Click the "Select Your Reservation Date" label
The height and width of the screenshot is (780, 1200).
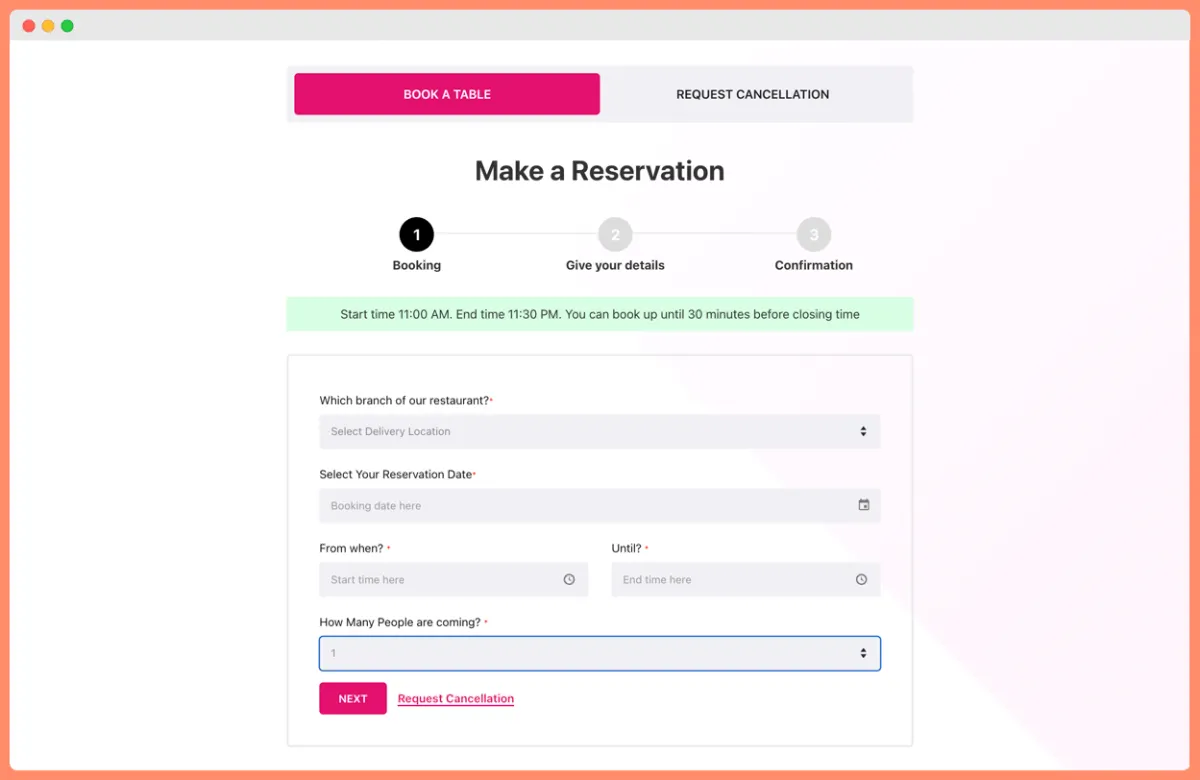tap(396, 474)
